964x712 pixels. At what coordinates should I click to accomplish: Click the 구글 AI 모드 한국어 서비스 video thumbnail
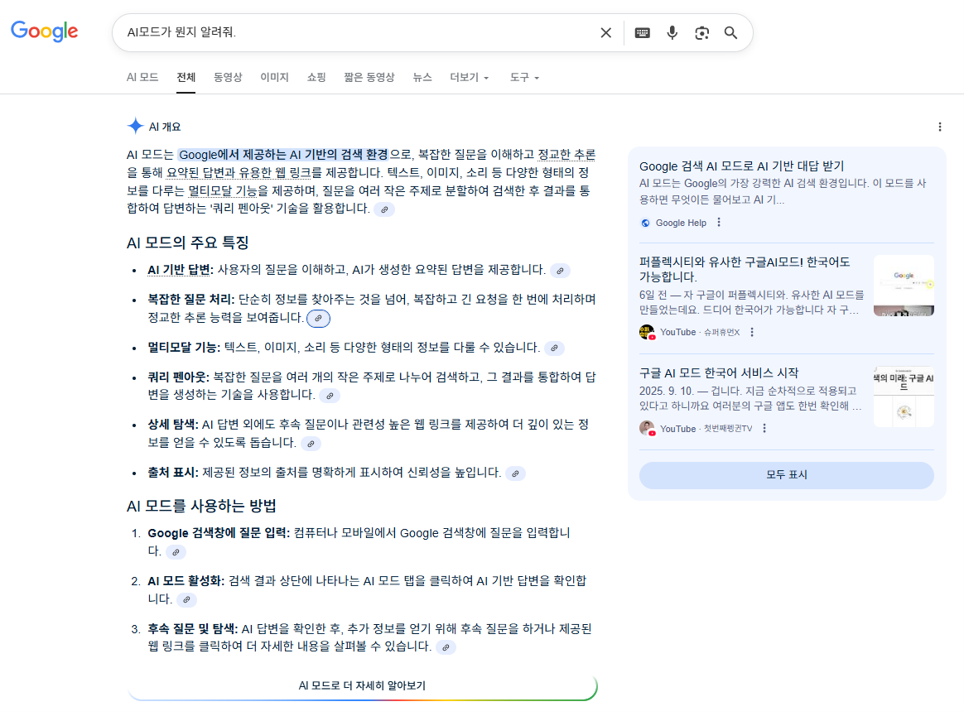click(x=904, y=397)
